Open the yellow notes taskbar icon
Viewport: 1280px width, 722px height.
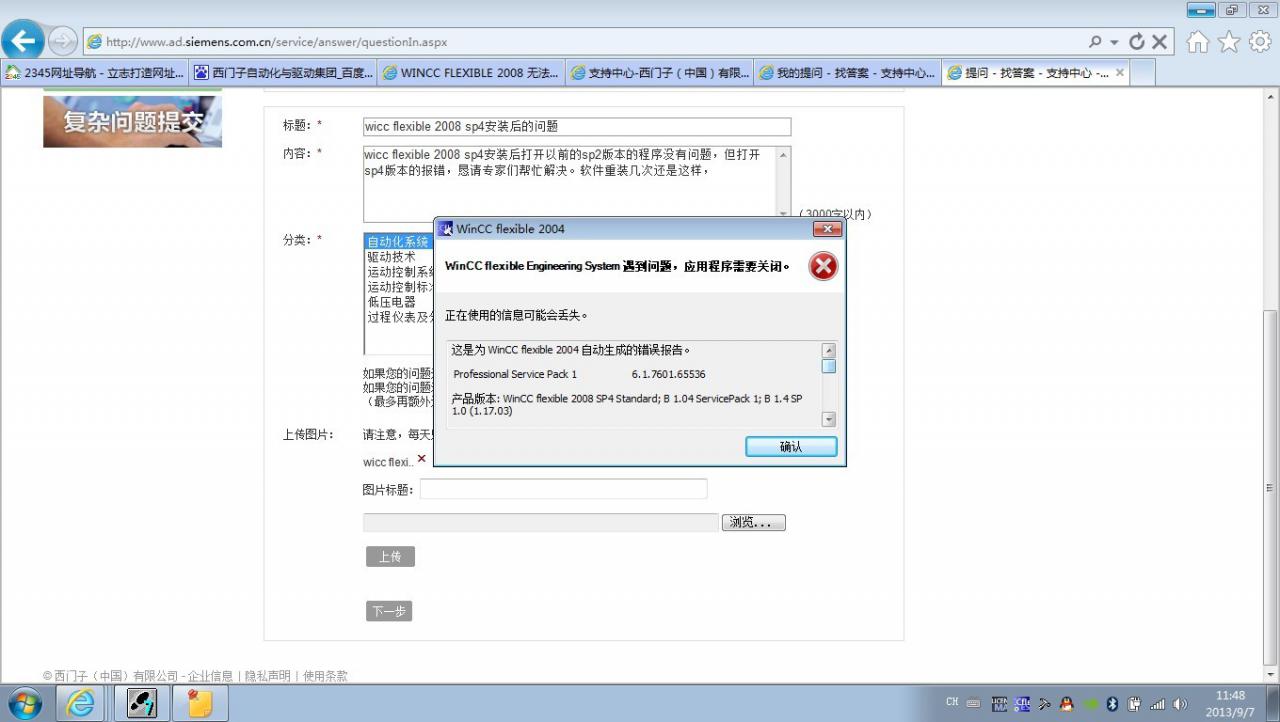pos(200,704)
